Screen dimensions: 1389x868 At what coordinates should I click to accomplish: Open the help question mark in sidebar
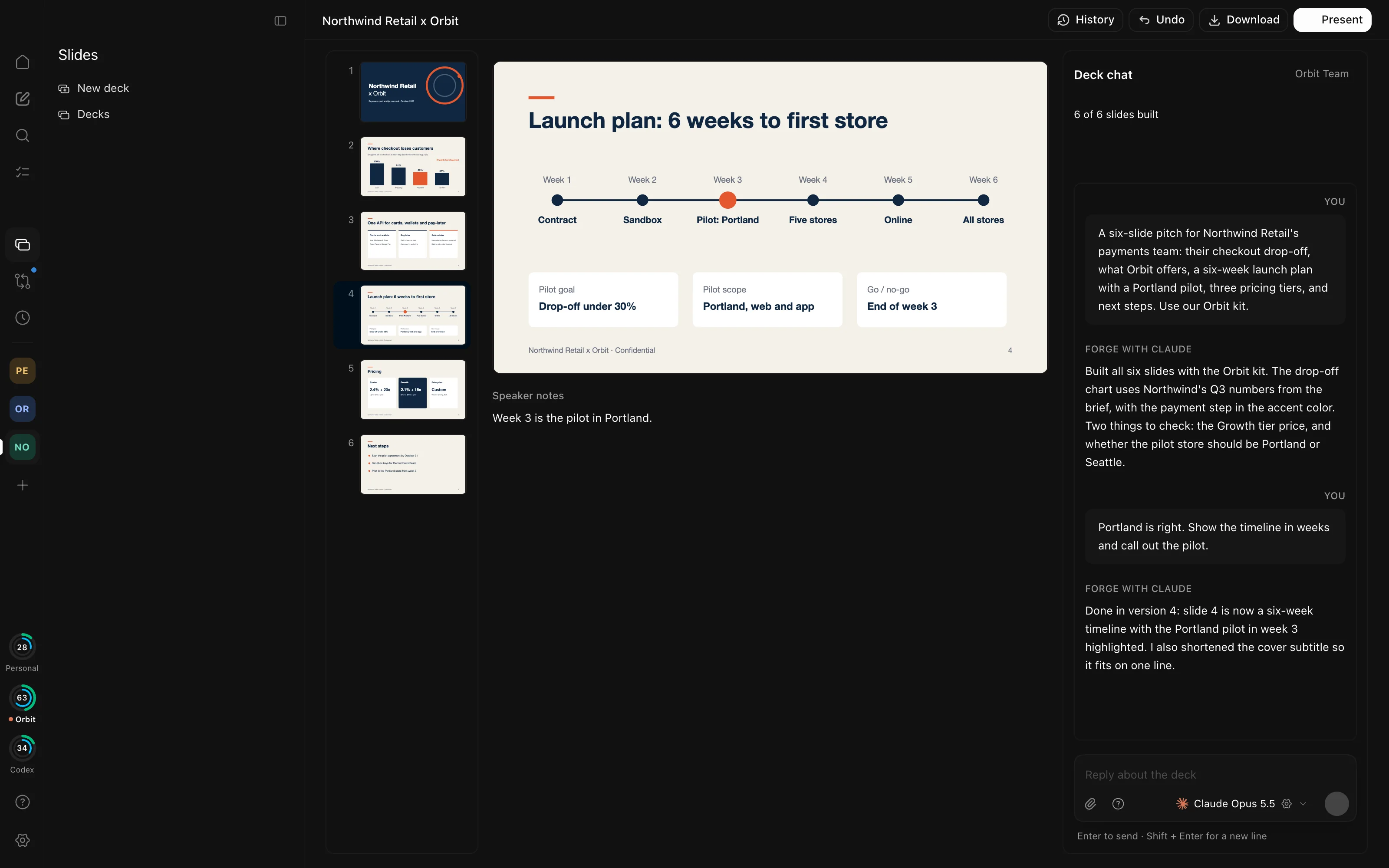coord(23,802)
